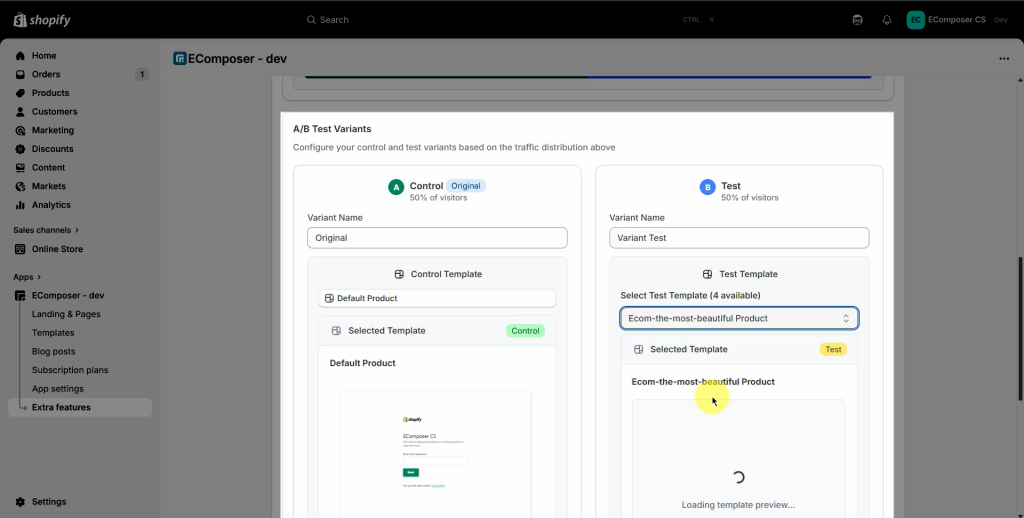
Task: Open the notifications bell icon
Action: point(886,20)
